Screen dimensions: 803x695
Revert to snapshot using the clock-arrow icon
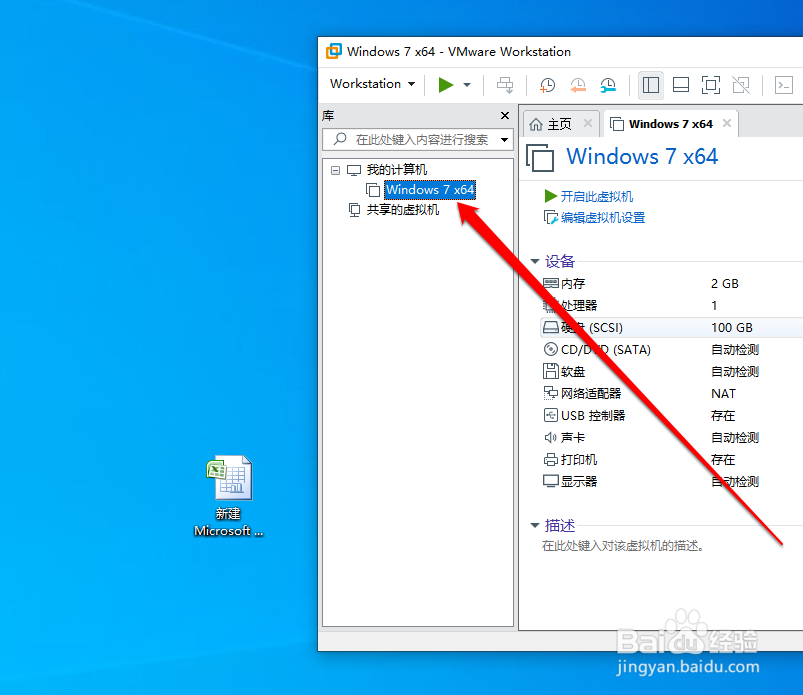click(578, 85)
